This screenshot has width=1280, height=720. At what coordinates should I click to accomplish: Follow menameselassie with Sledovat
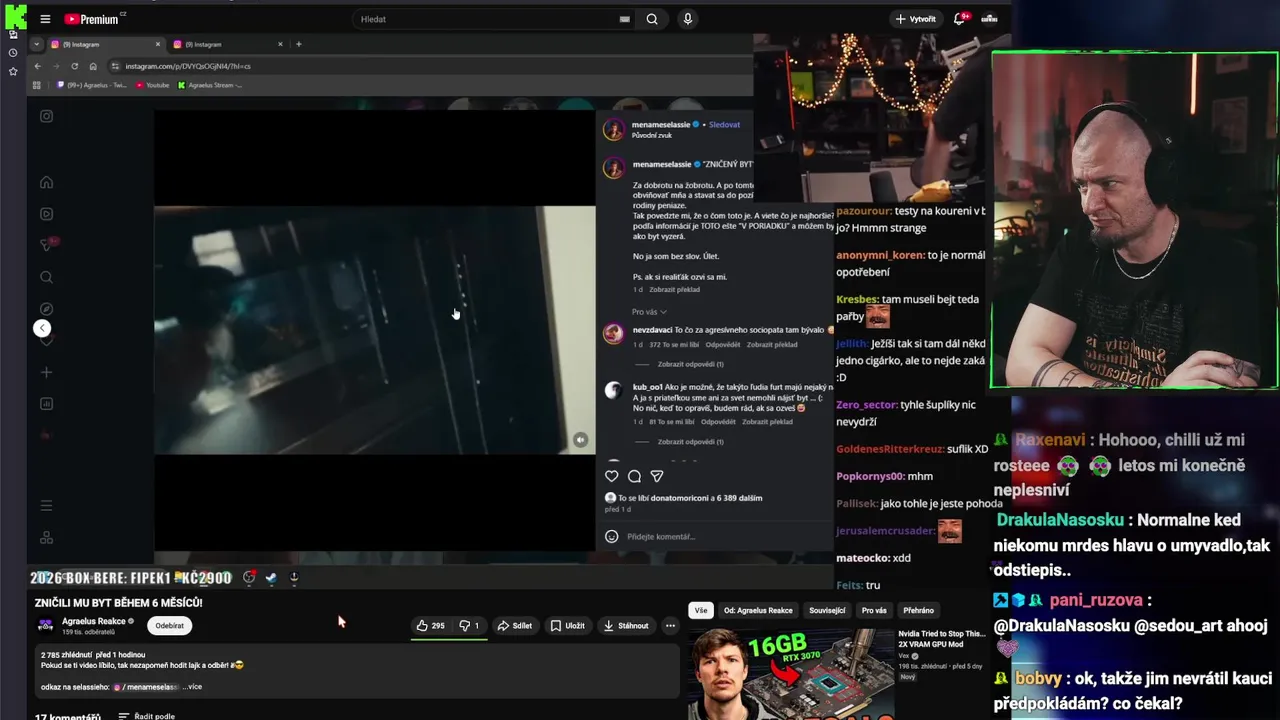724,125
